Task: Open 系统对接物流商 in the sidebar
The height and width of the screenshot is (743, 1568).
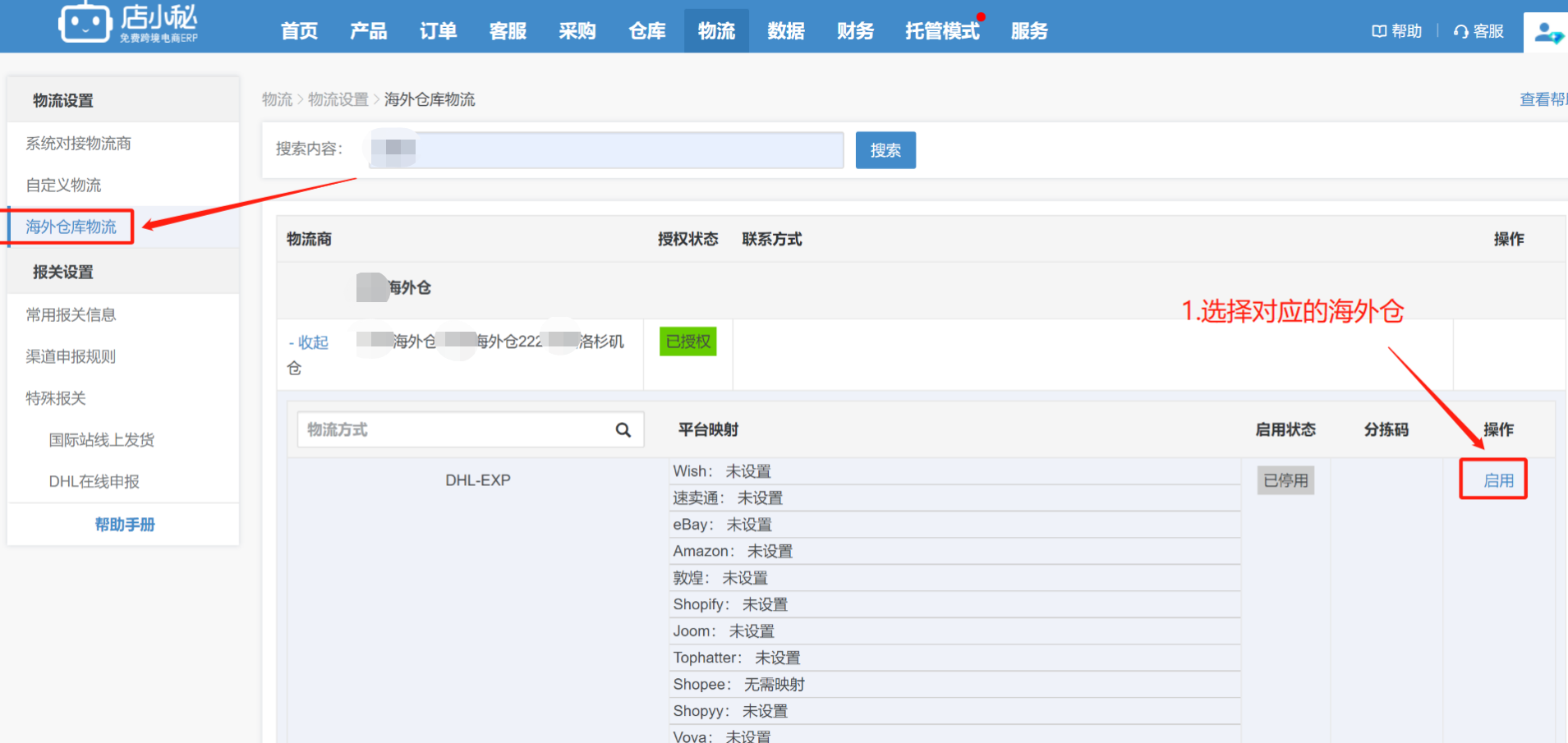Action: click(79, 144)
